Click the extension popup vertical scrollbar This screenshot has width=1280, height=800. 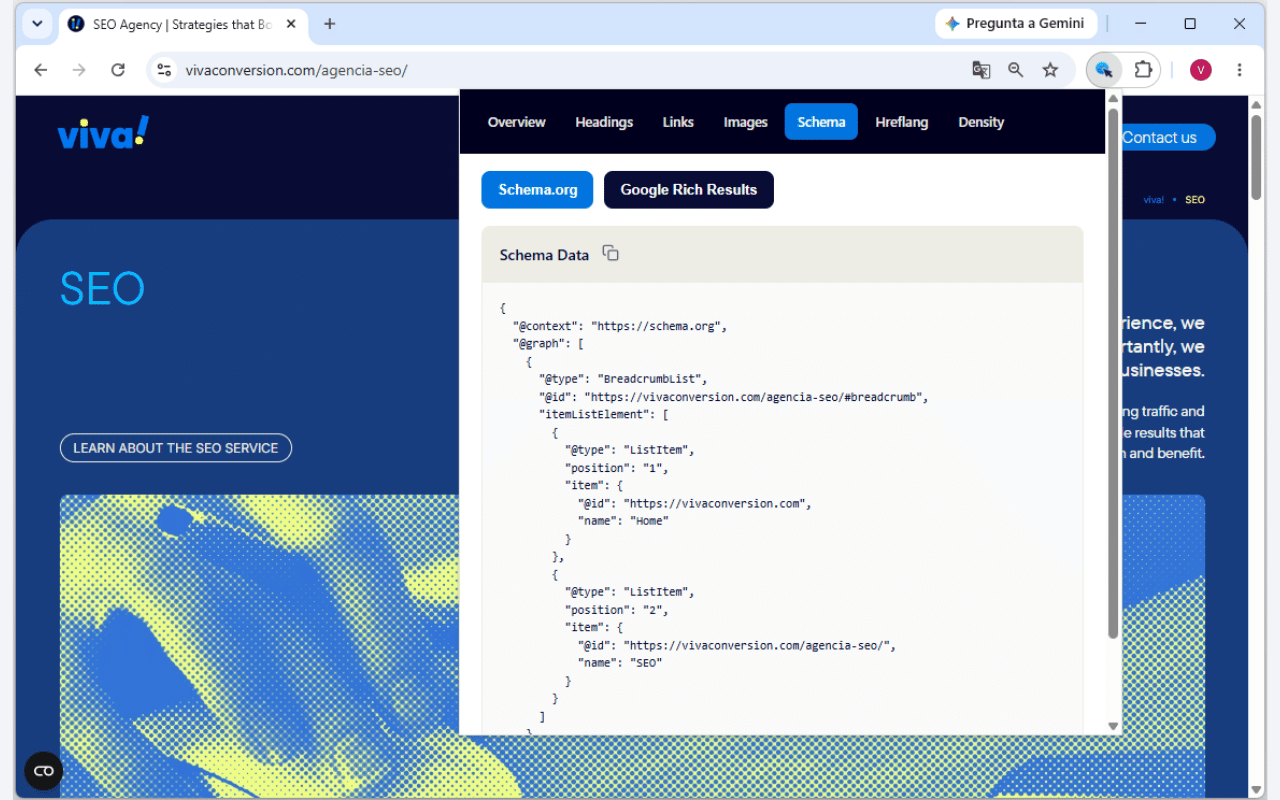coord(1113,372)
